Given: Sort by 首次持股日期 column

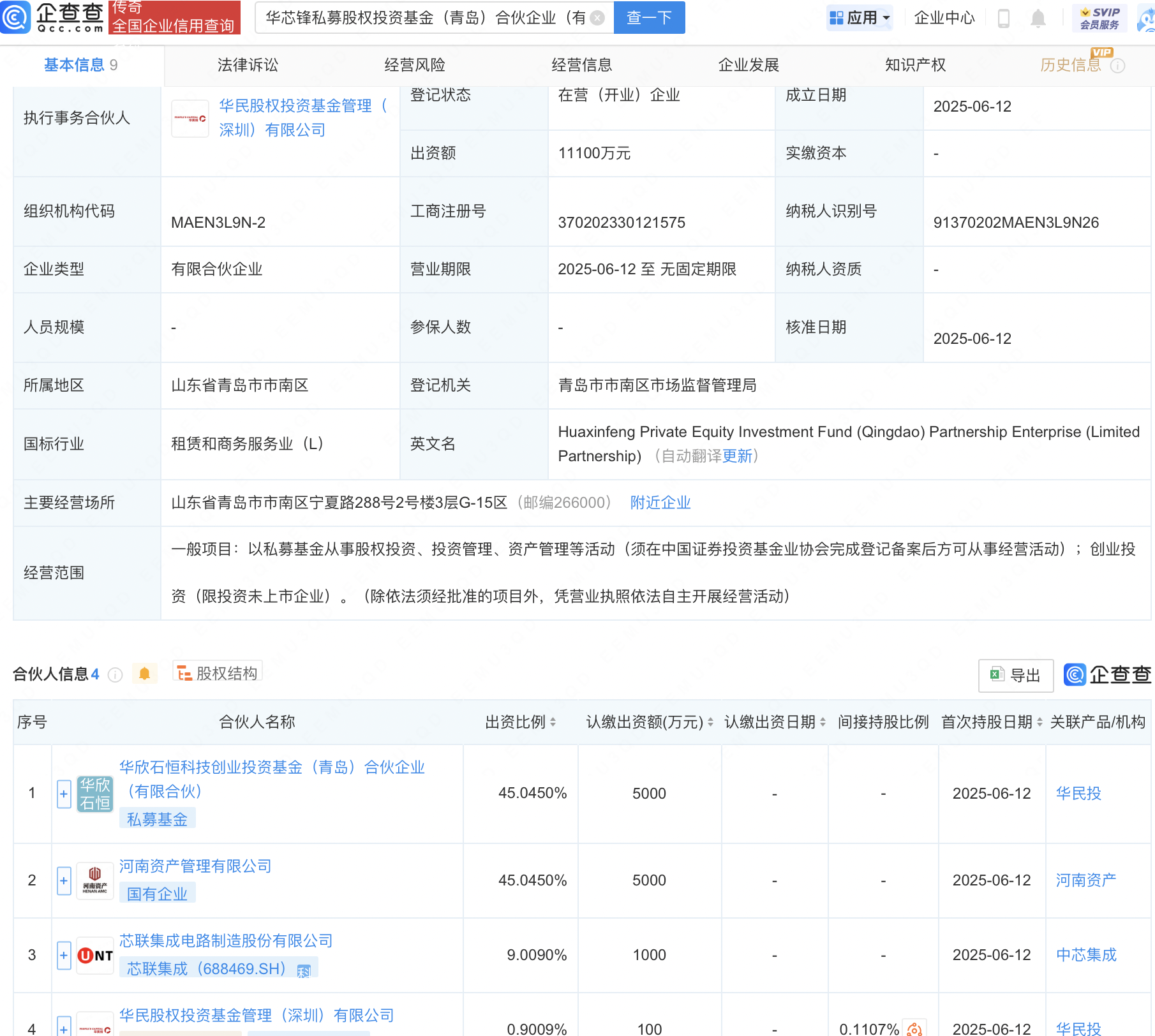Looking at the screenshot, I should click(1039, 722).
